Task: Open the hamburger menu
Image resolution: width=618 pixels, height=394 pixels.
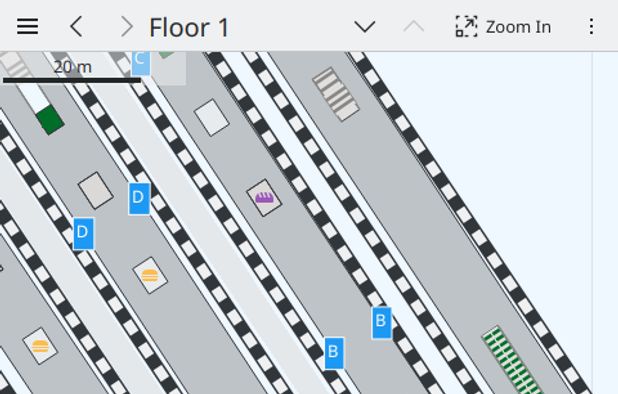Action: [28, 27]
